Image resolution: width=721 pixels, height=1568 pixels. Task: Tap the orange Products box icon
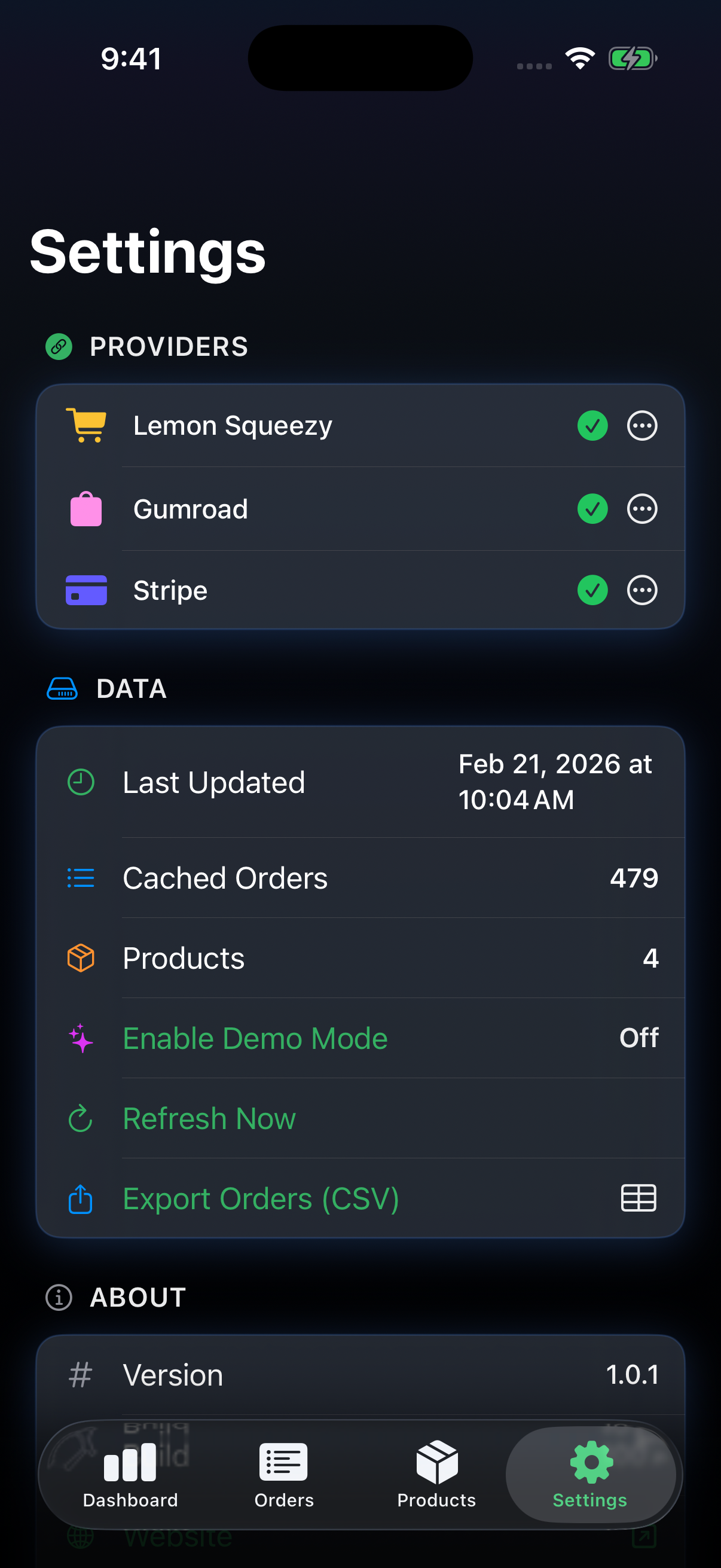point(80,958)
